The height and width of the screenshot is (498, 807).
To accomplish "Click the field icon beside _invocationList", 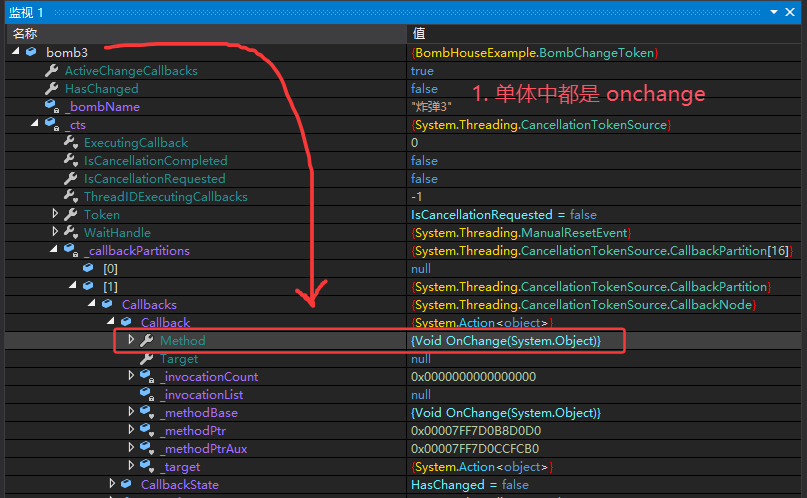I will coord(146,395).
